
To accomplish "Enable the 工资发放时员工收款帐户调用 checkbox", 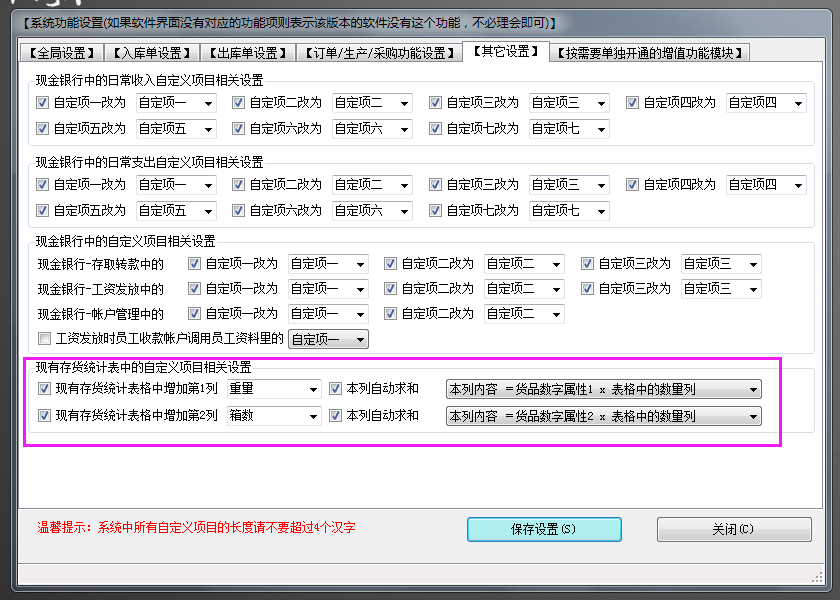I will tap(44, 339).
